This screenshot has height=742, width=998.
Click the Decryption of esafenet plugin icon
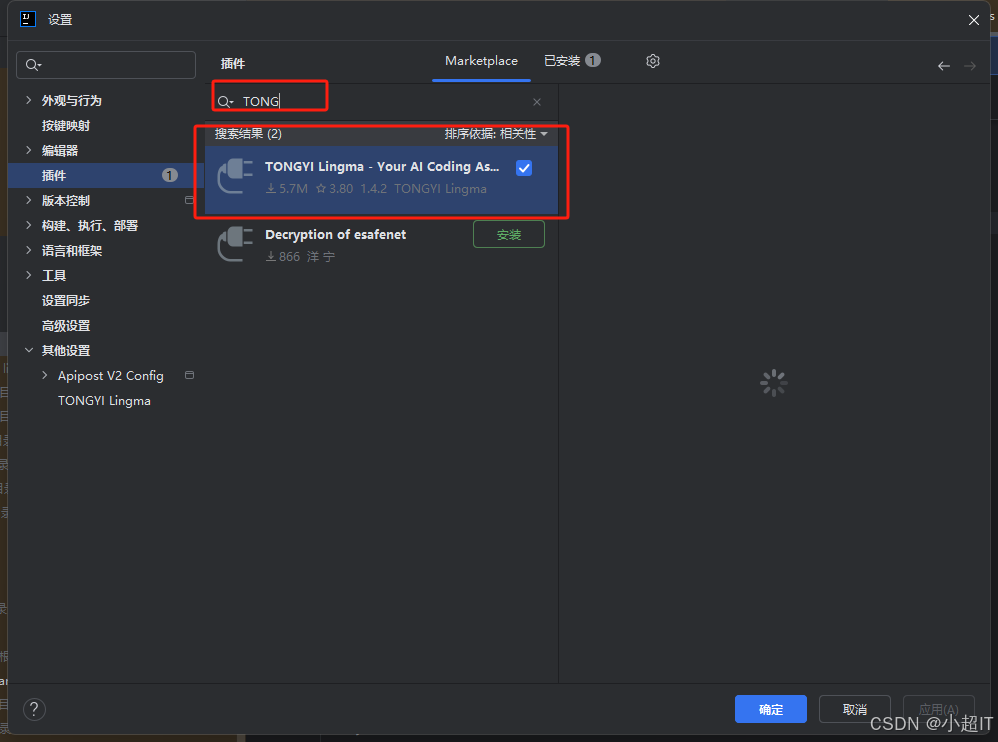click(x=235, y=244)
